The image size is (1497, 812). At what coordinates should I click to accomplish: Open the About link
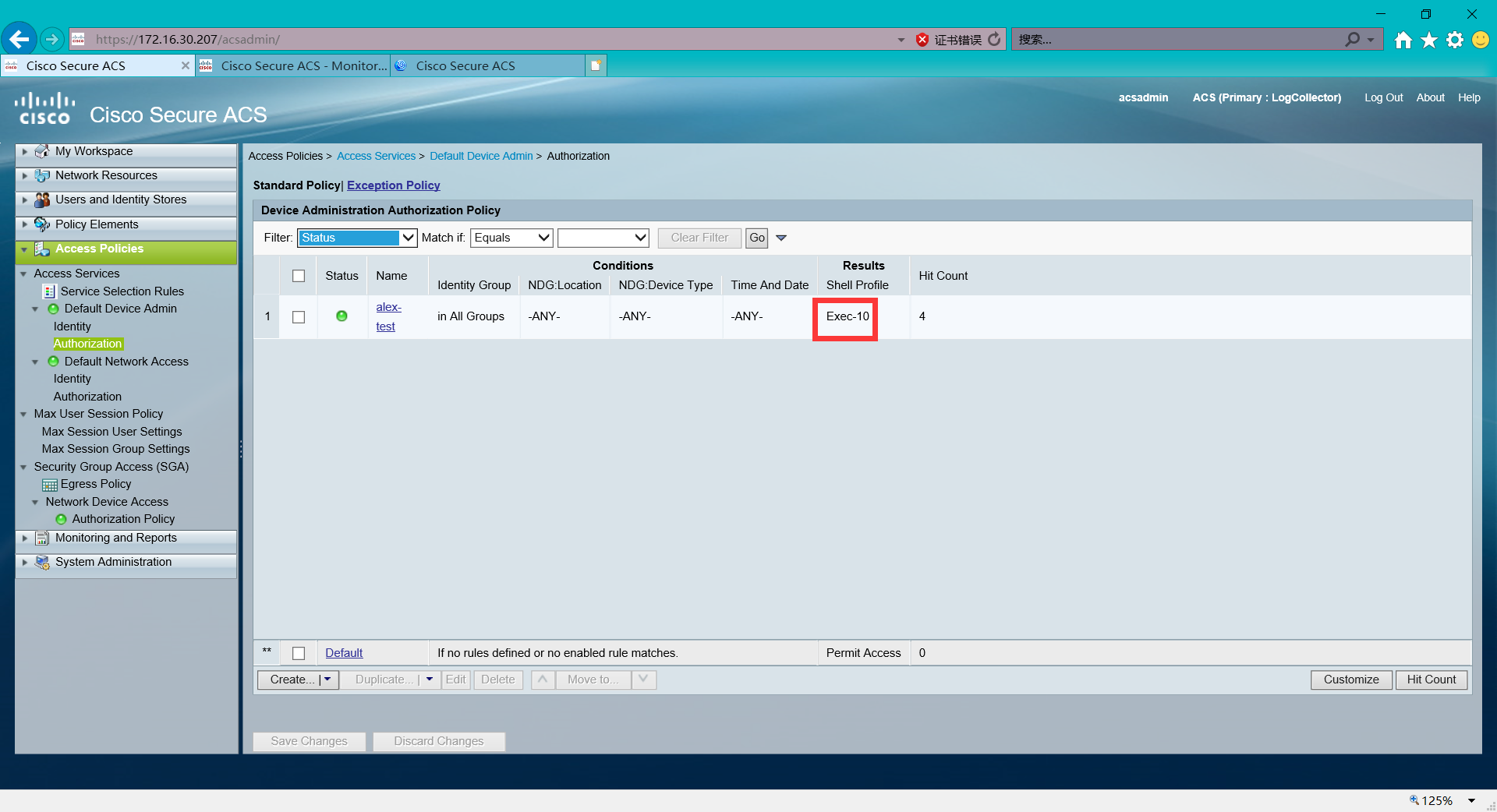pos(1431,97)
